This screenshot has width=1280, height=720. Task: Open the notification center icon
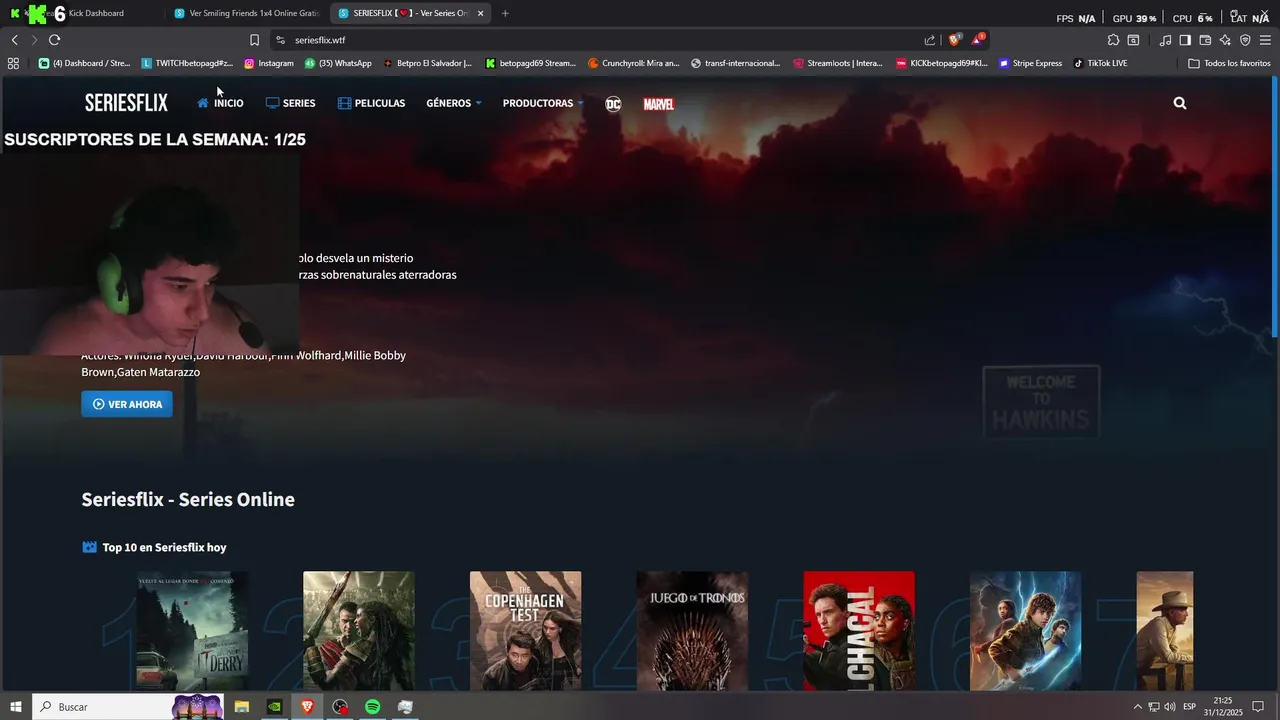(x=1259, y=707)
